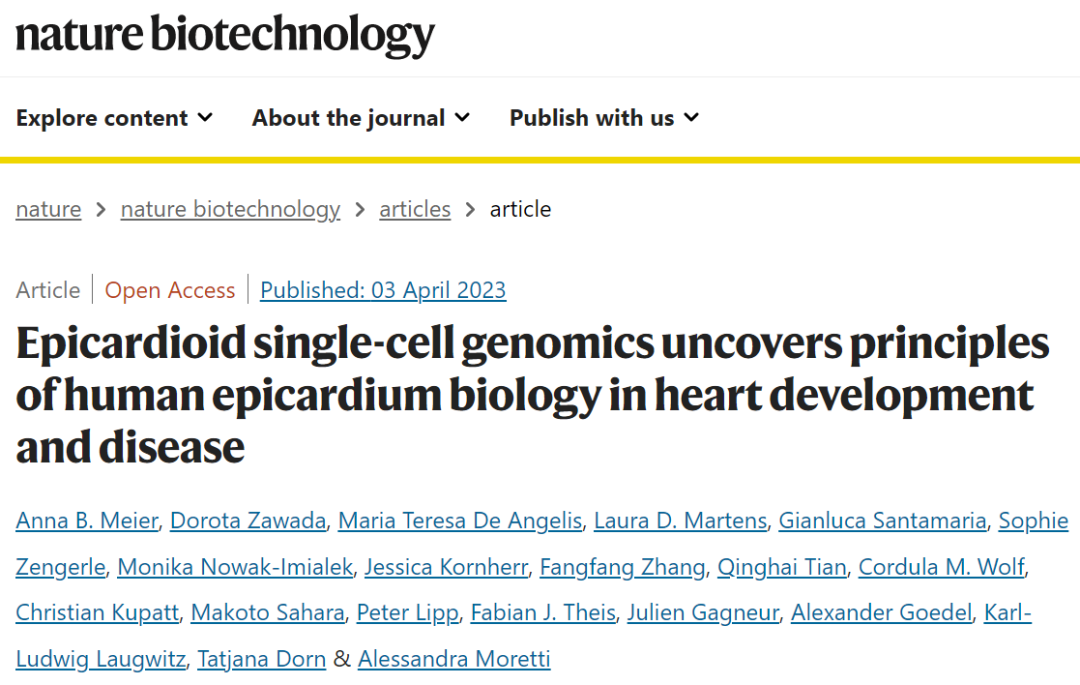This screenshot has height=685, width=1080.
Task: Open author Monika Nowak-Imialek
Action: [x=235, y=567]
